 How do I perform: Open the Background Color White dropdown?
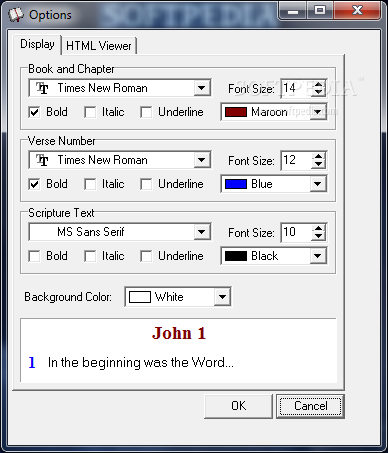coord(222,297)
